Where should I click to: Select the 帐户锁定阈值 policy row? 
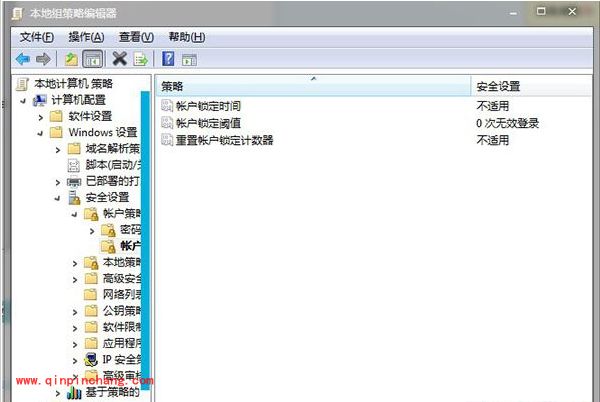[x=375, y=123]
